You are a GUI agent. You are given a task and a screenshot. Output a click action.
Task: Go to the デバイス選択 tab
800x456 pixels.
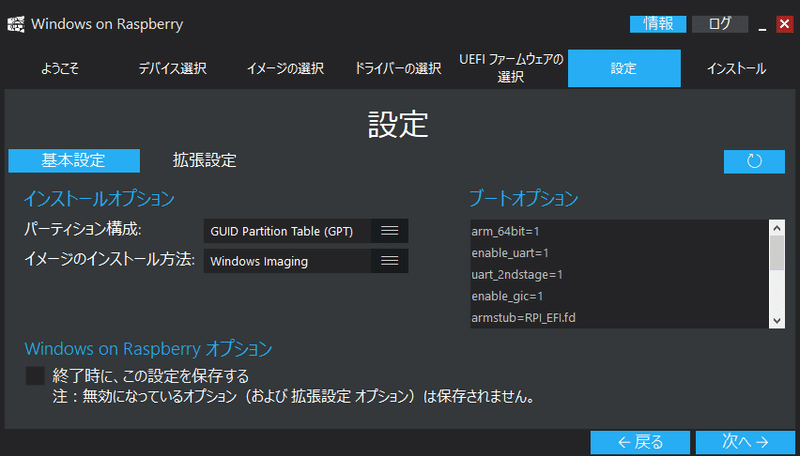(172, 68)
